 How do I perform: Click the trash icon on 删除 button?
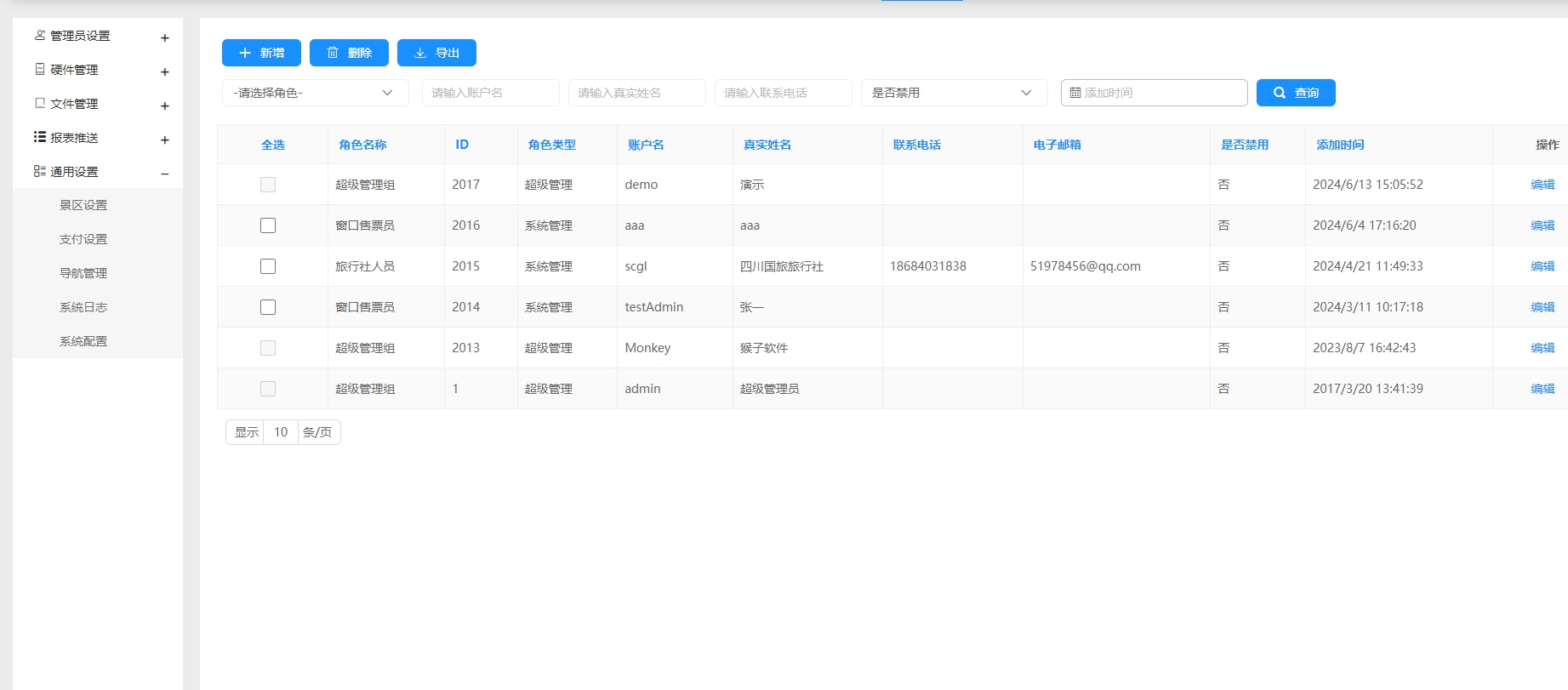coord(333,53)
